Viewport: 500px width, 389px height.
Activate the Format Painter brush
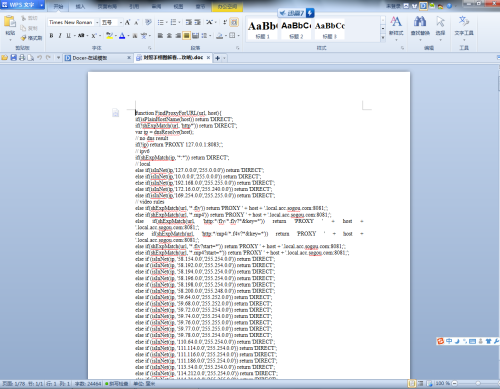(31, 38)
